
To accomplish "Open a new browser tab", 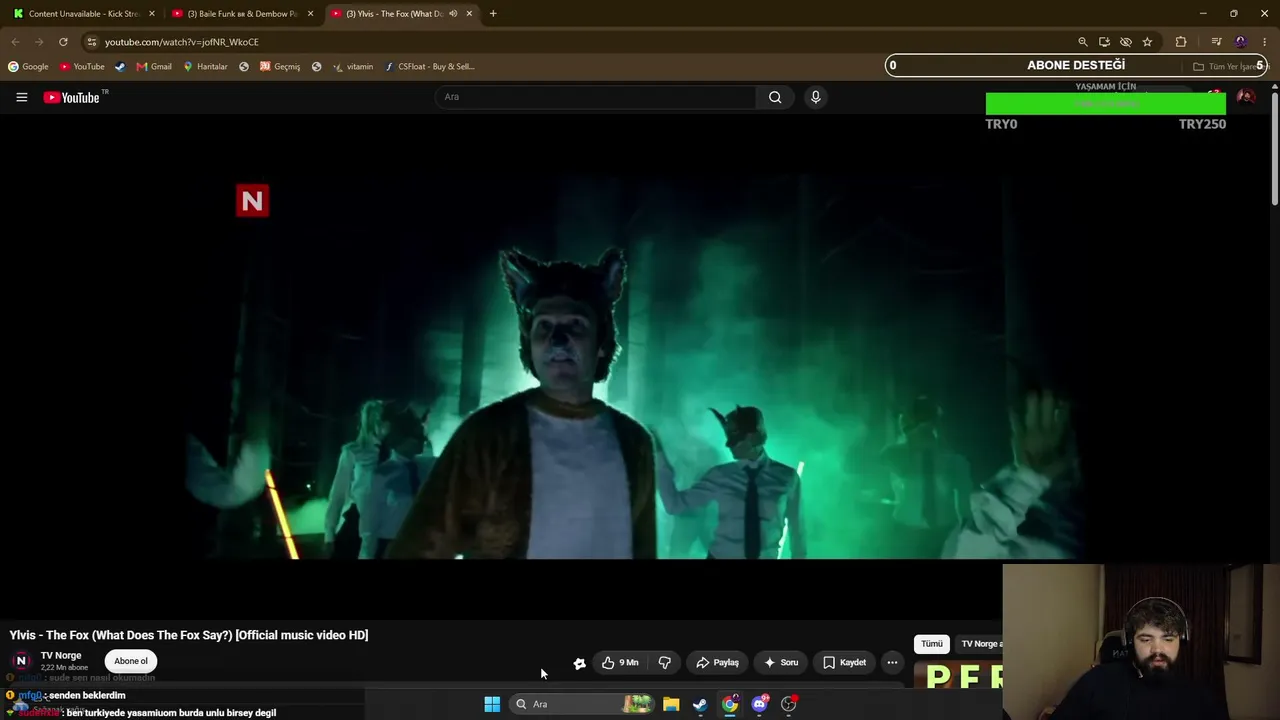I will pos(493,14).
